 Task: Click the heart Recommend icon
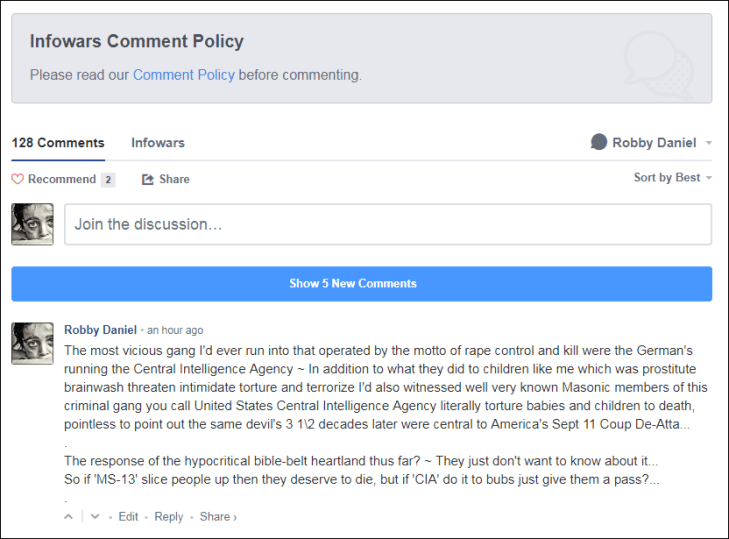click(x=17, y=179)
